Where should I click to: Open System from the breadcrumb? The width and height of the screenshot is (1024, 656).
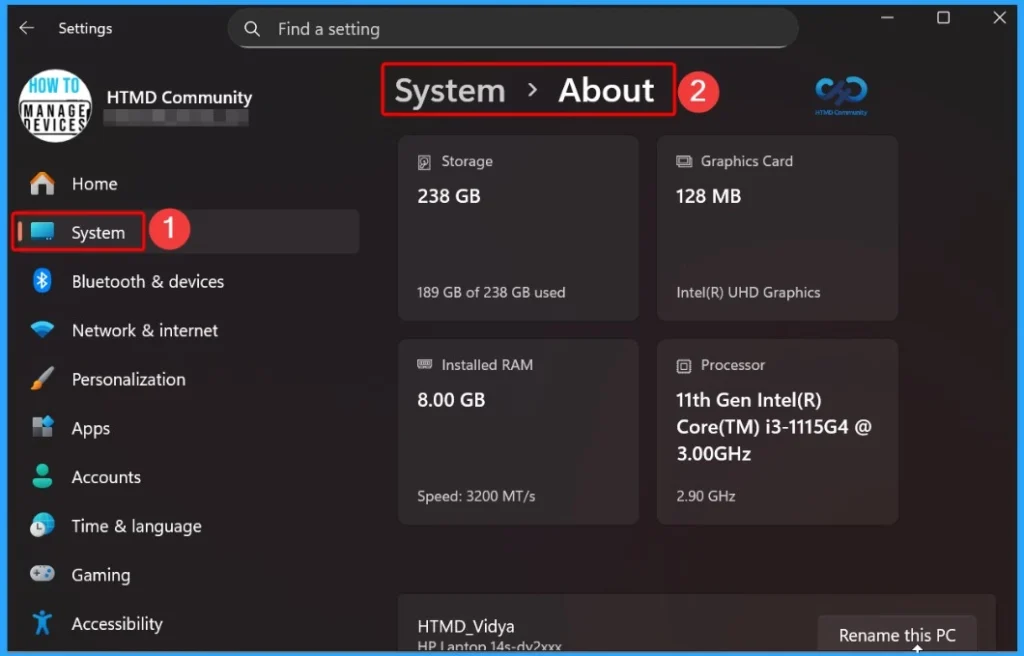coord(447,90)
